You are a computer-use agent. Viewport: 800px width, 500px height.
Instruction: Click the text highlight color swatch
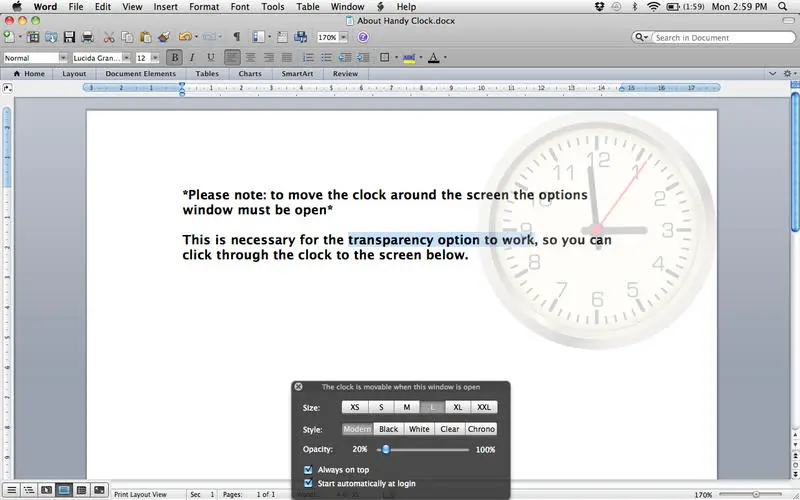pyautogui.click(x=409, y=58)
